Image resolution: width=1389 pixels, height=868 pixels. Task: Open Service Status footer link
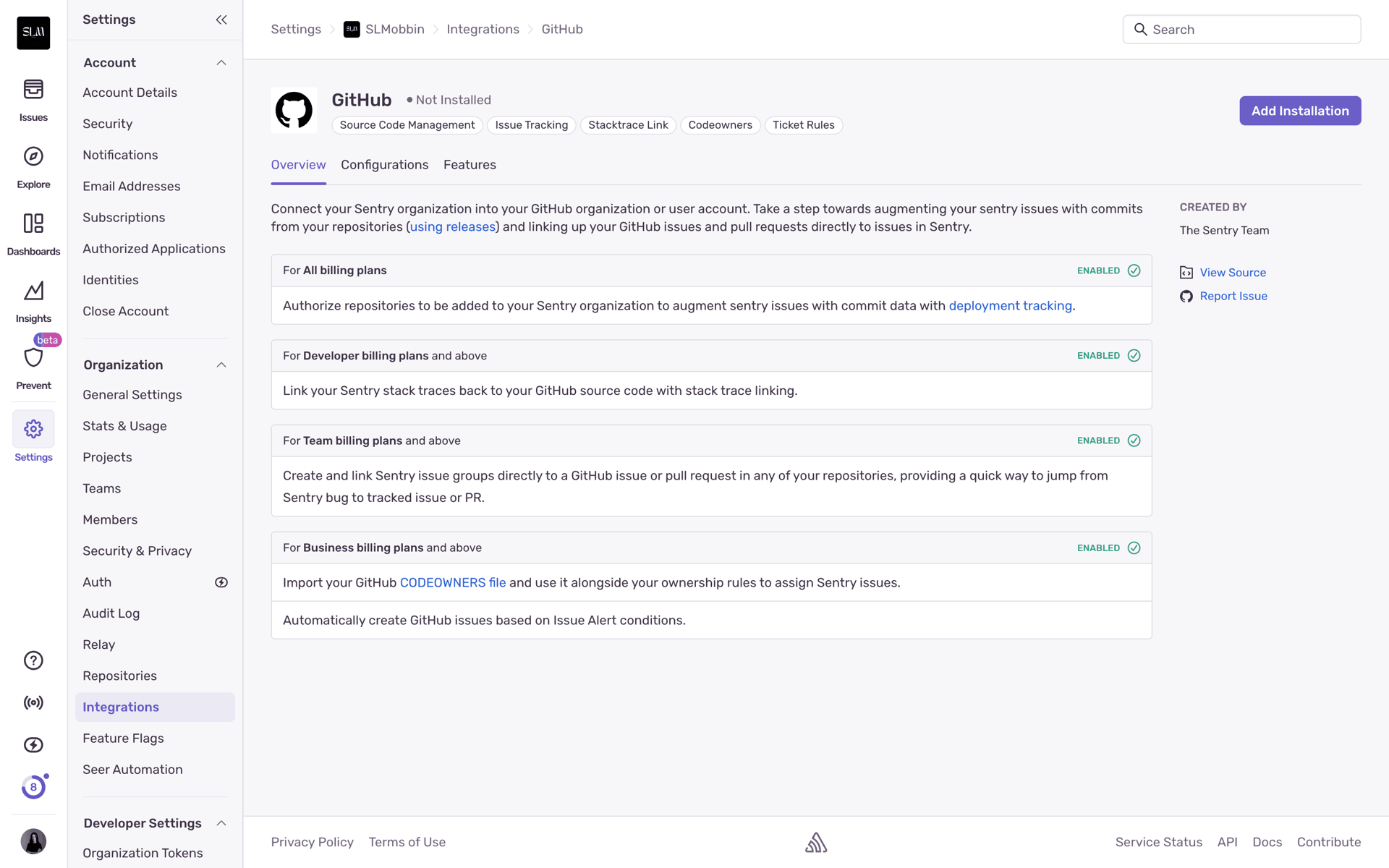pos(1158,842)
